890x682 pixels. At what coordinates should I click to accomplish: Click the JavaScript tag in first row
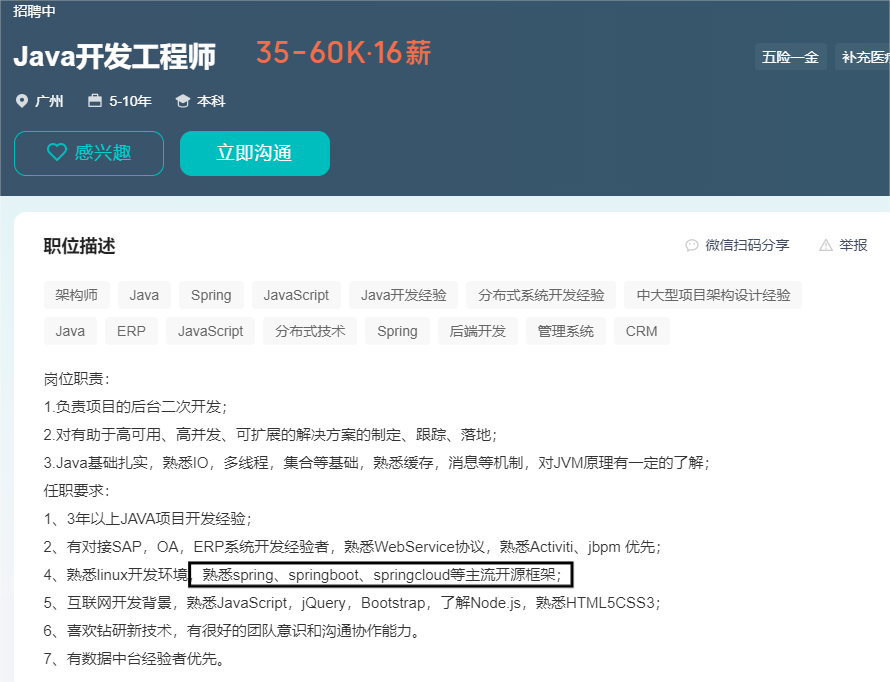tap(296, 295)
